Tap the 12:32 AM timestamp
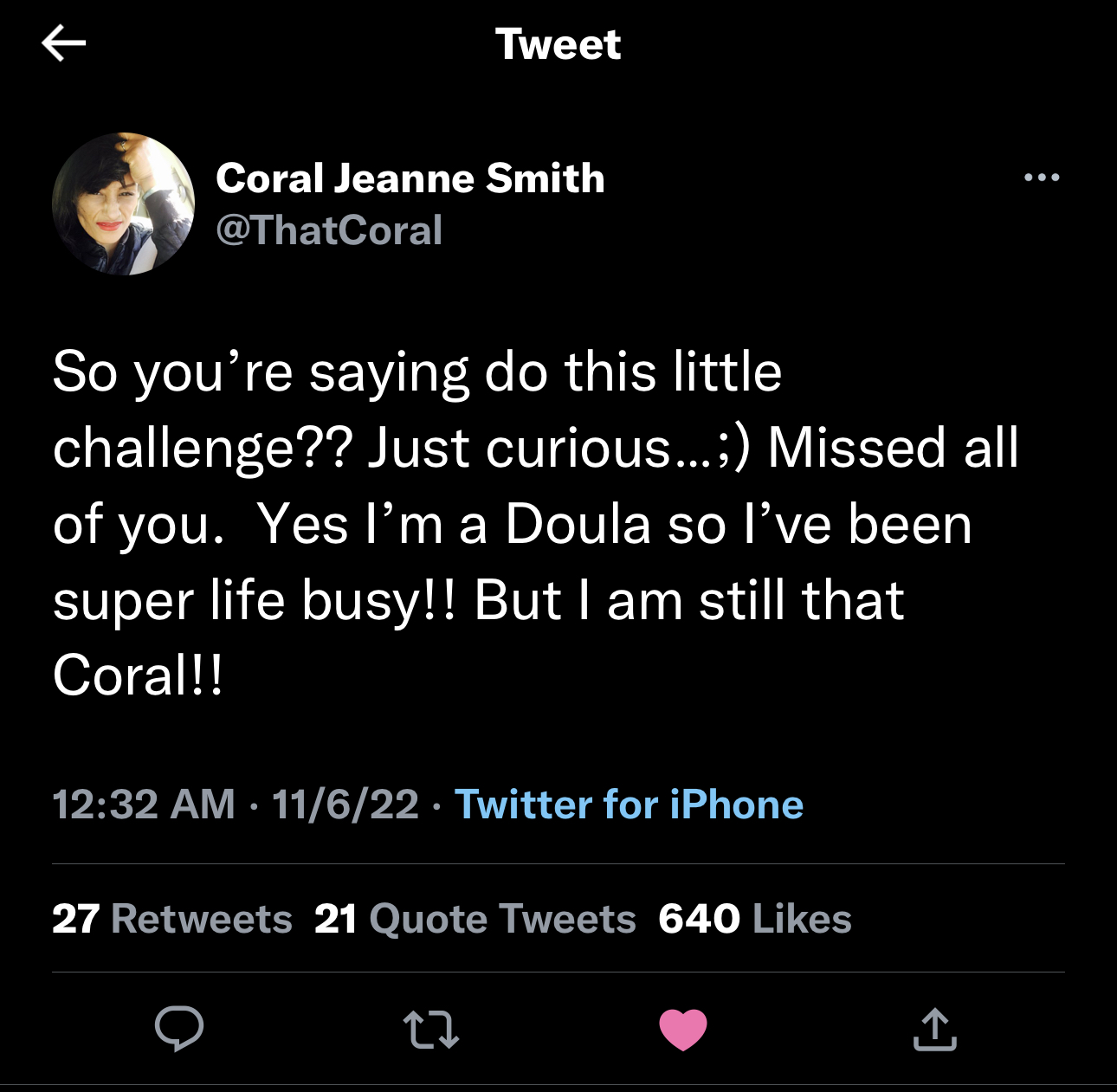 click(x=144, y=804)
